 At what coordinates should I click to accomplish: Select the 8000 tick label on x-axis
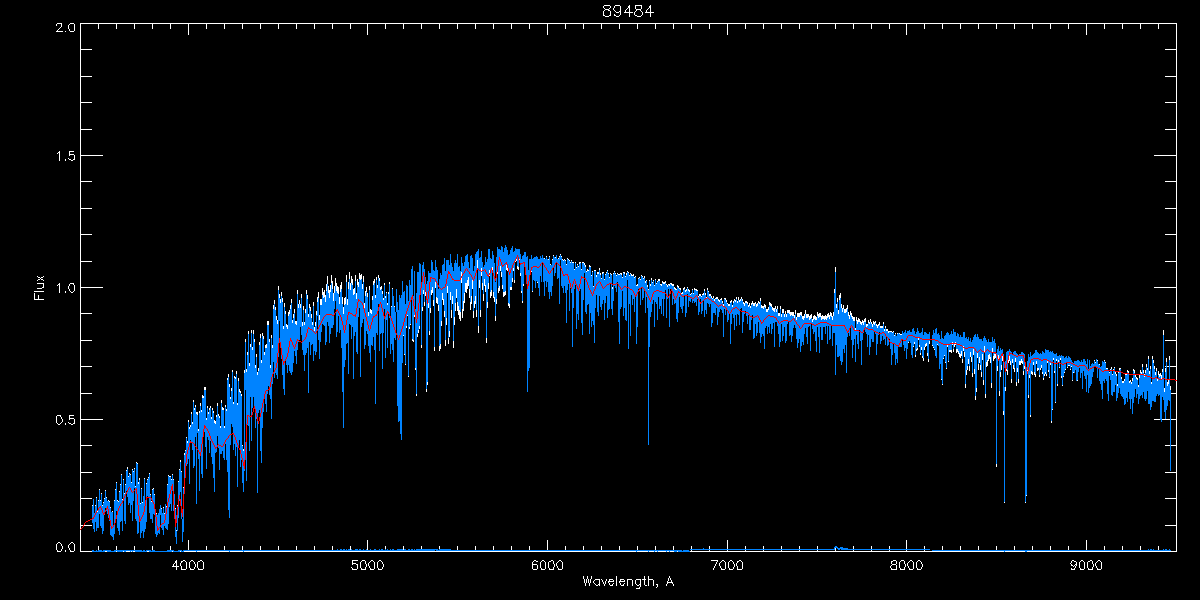click(x=906, y=563)
